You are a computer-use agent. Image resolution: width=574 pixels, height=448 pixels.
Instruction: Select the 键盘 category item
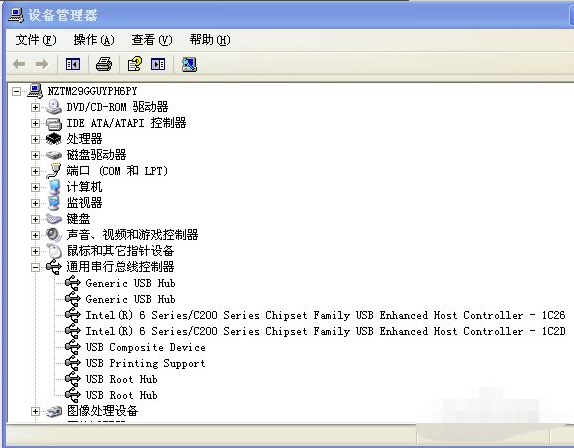coord(78,219)
